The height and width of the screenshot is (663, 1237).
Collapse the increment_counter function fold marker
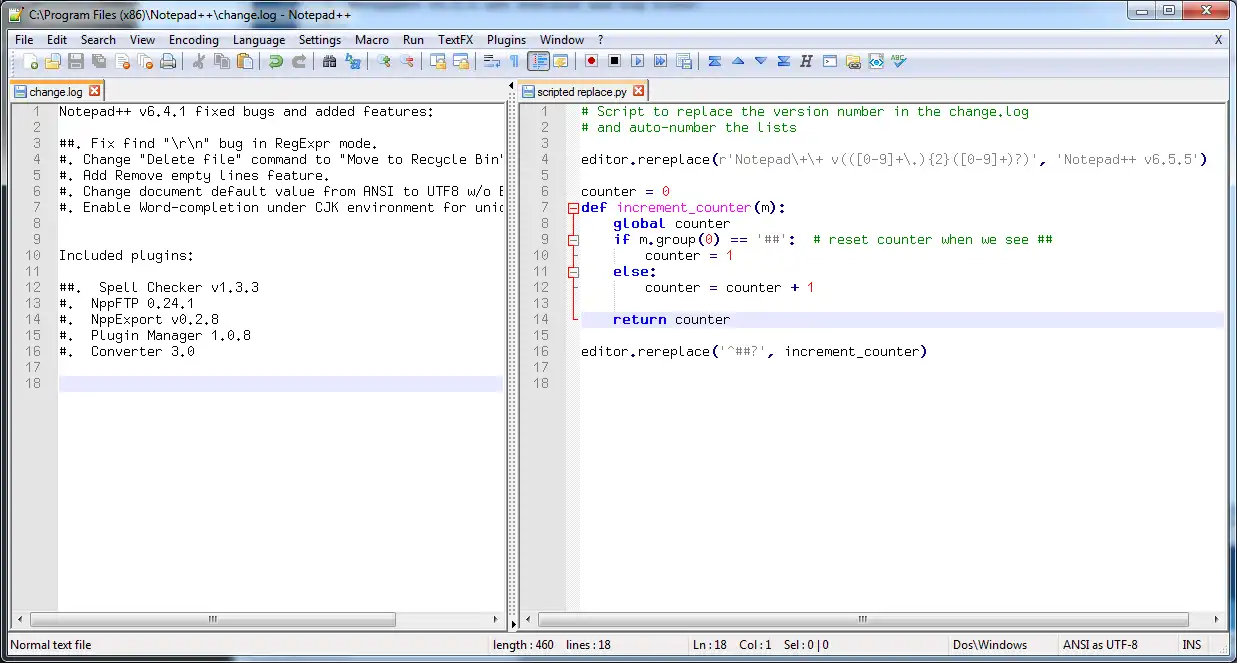point(573,208)
